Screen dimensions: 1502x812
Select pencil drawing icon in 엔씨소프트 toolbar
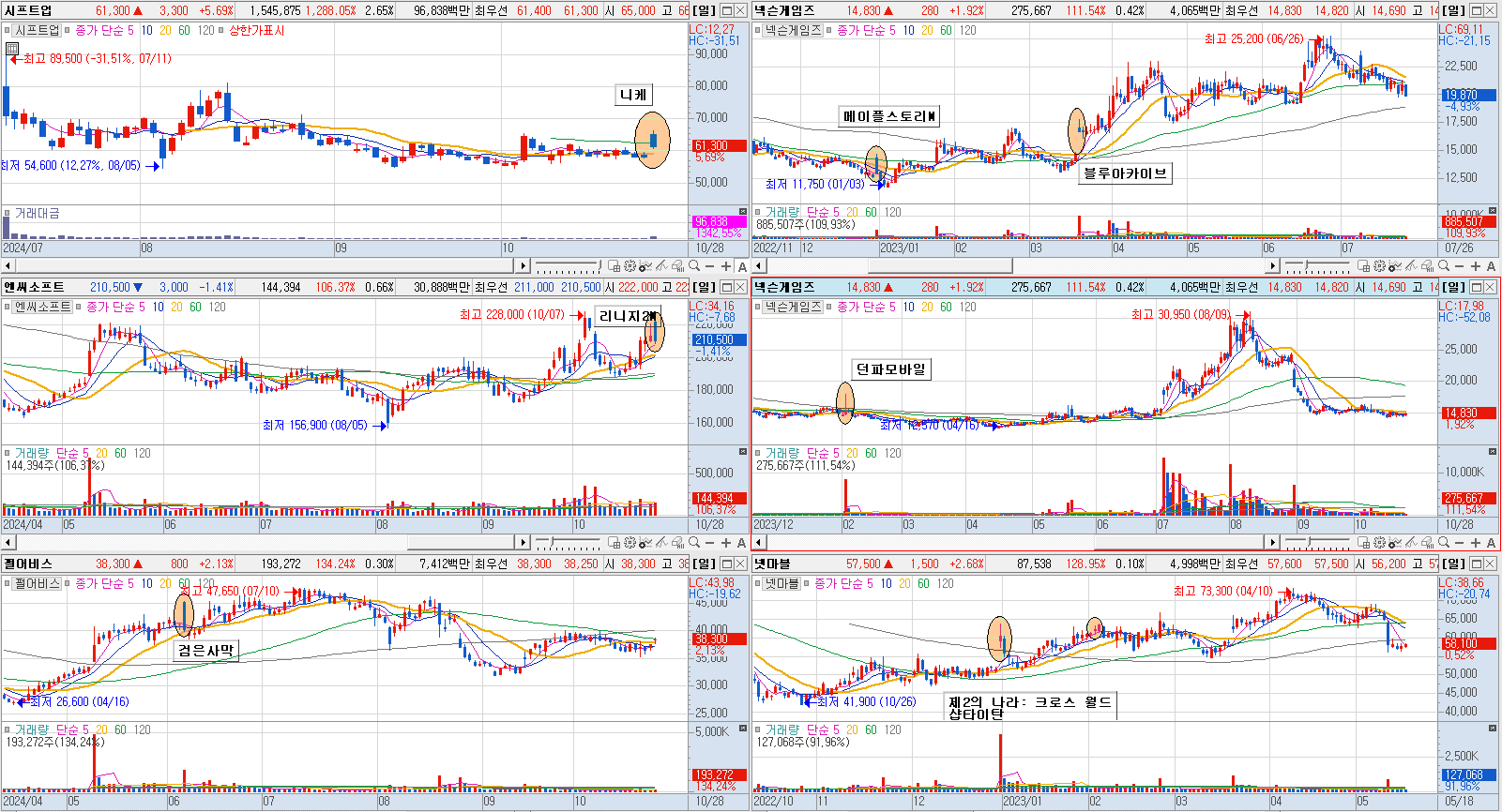click(x=661, y=543)
